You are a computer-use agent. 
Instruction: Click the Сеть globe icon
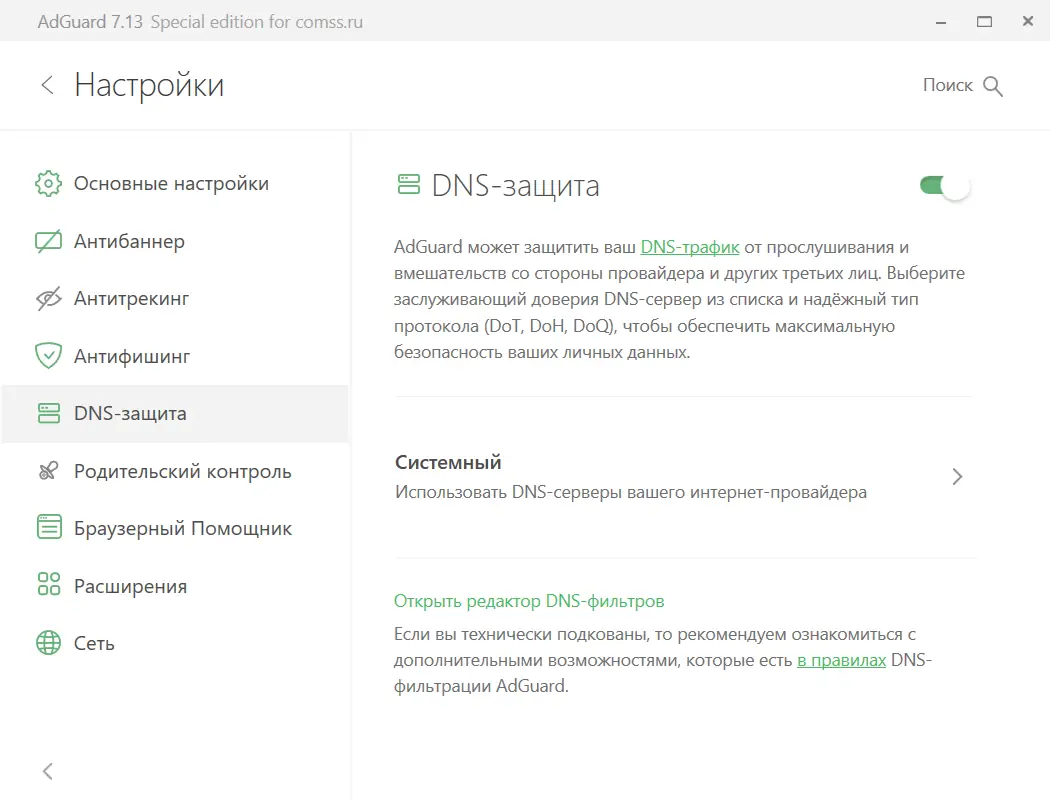click(48, 643)
